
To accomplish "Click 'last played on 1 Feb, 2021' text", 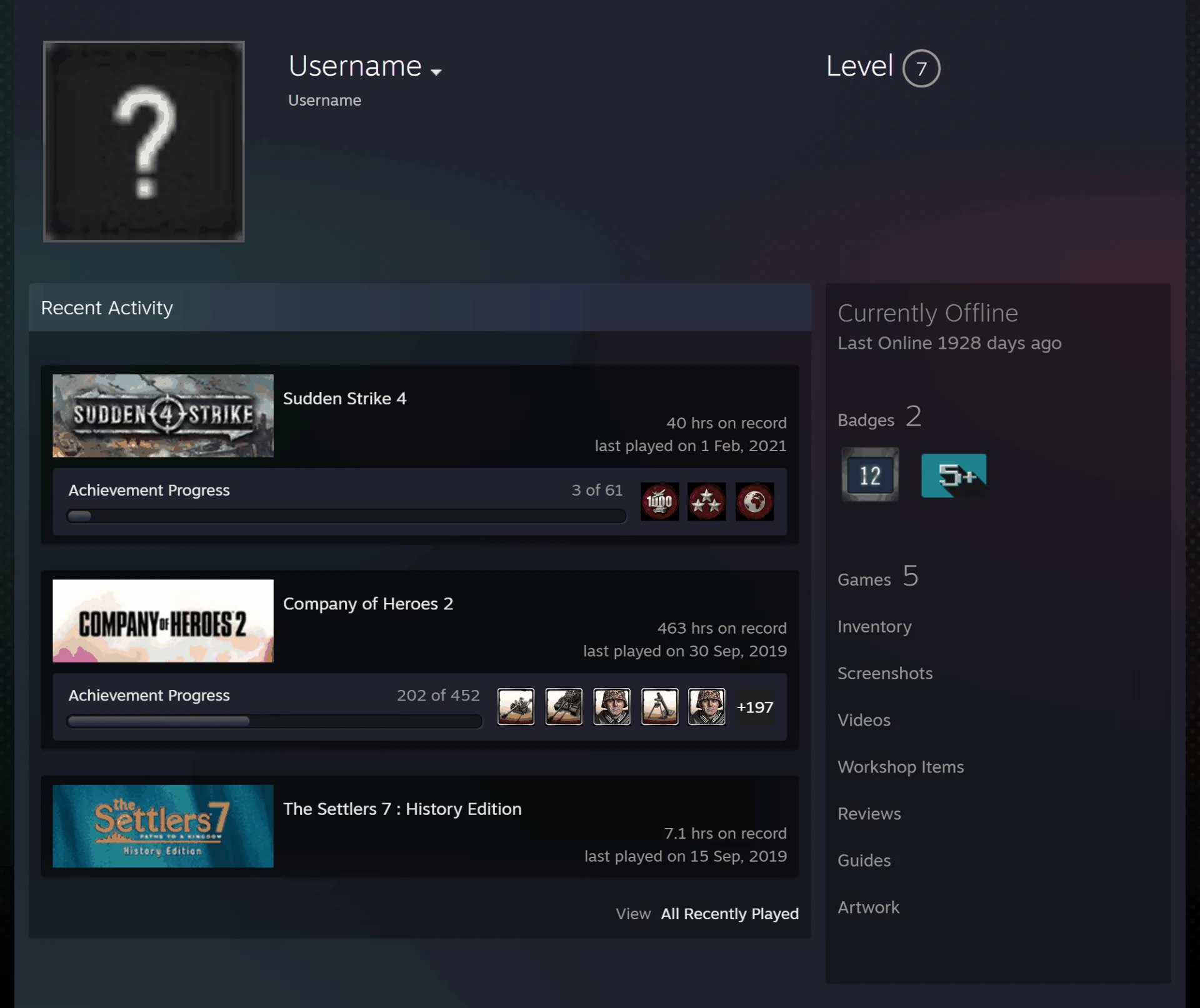I will pyautogui.click(x=691, y=446).
